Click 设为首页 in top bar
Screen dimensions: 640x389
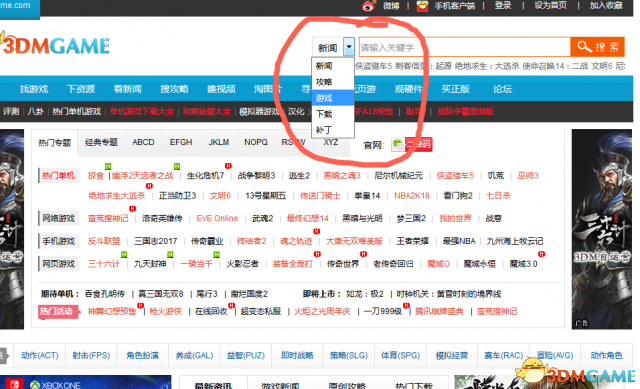(x=551, y=5)
